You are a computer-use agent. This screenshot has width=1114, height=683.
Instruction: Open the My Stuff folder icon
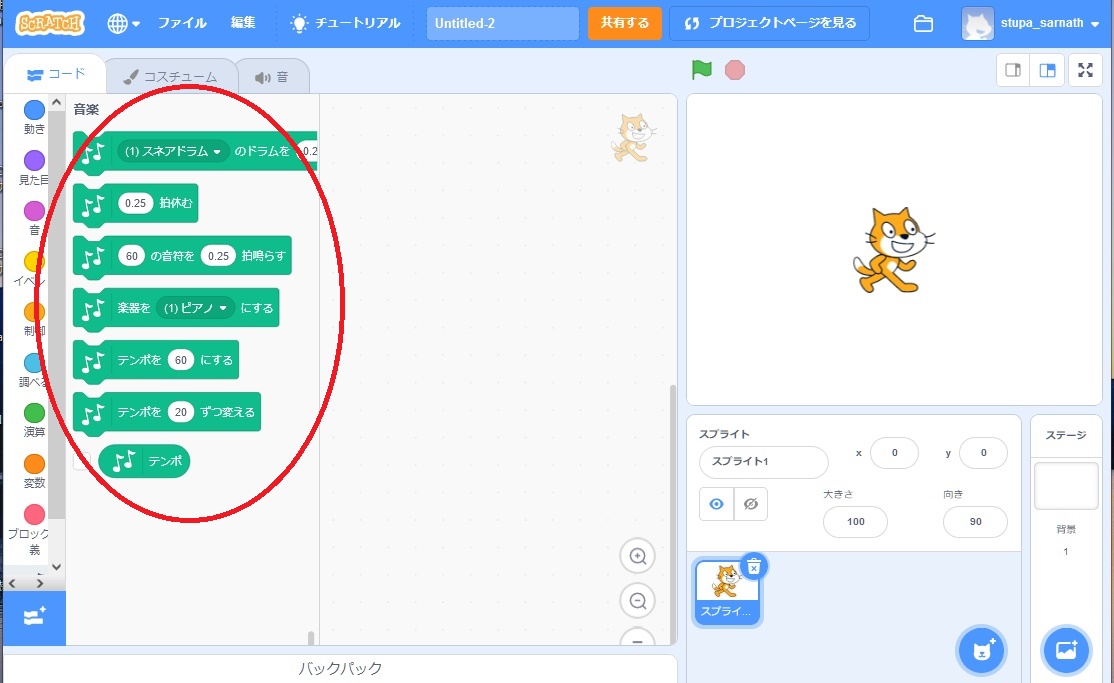pos(923,23)
